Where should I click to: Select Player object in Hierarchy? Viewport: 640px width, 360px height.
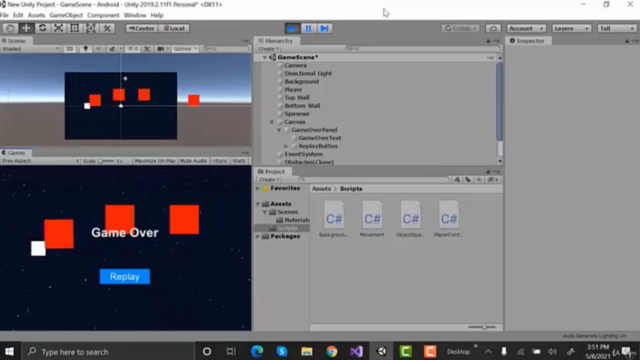coord(293,89)
